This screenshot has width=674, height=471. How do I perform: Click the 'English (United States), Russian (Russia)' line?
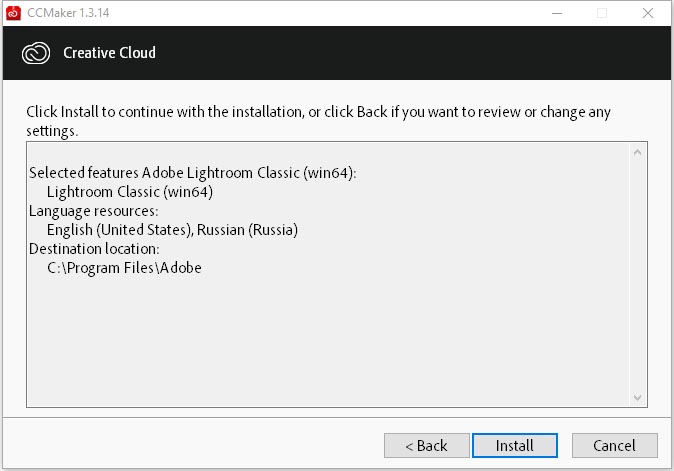pyautogui.click(x=172, y=230)
